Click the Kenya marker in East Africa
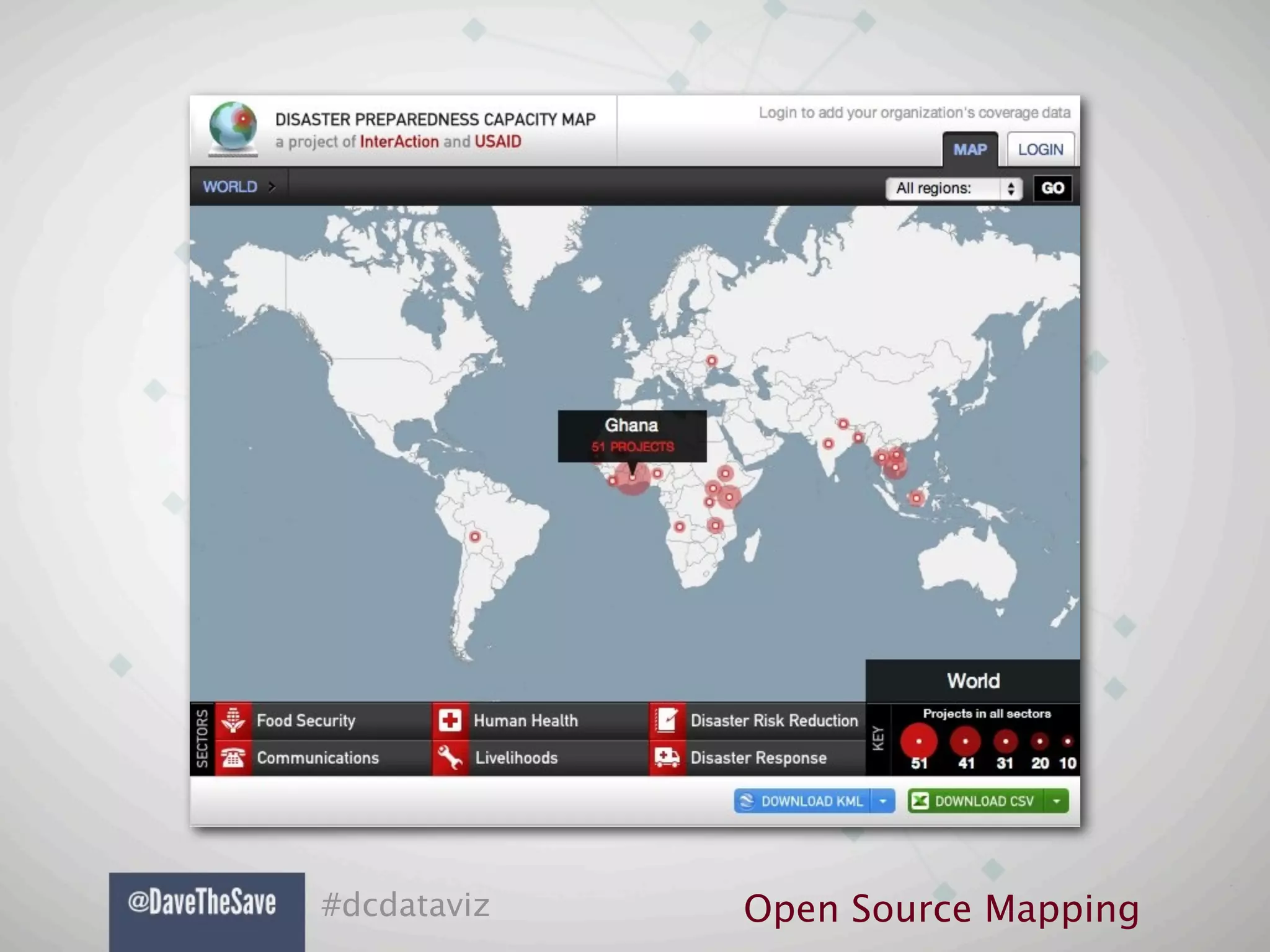Viewport: 1270px width, 952px height. (x=729, y=496)
